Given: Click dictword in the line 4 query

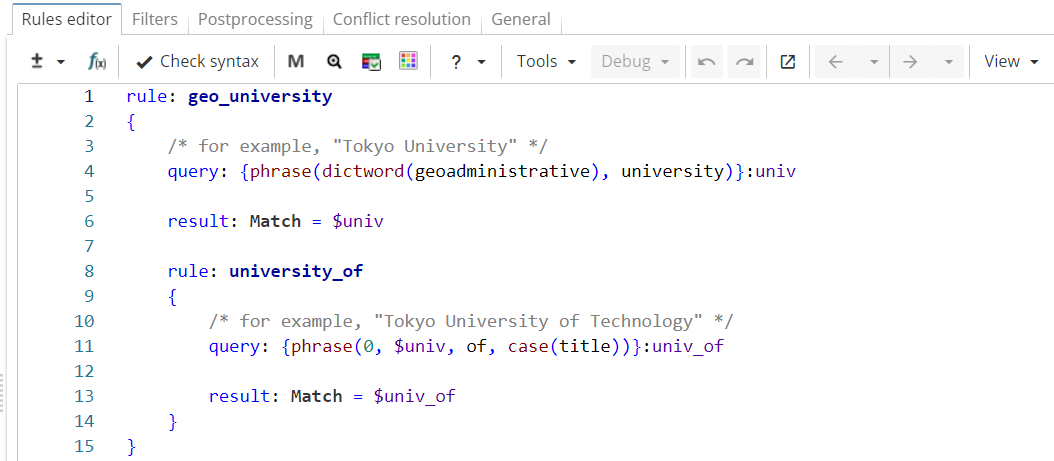Looking at the screenshot, I should pos(363,172).
